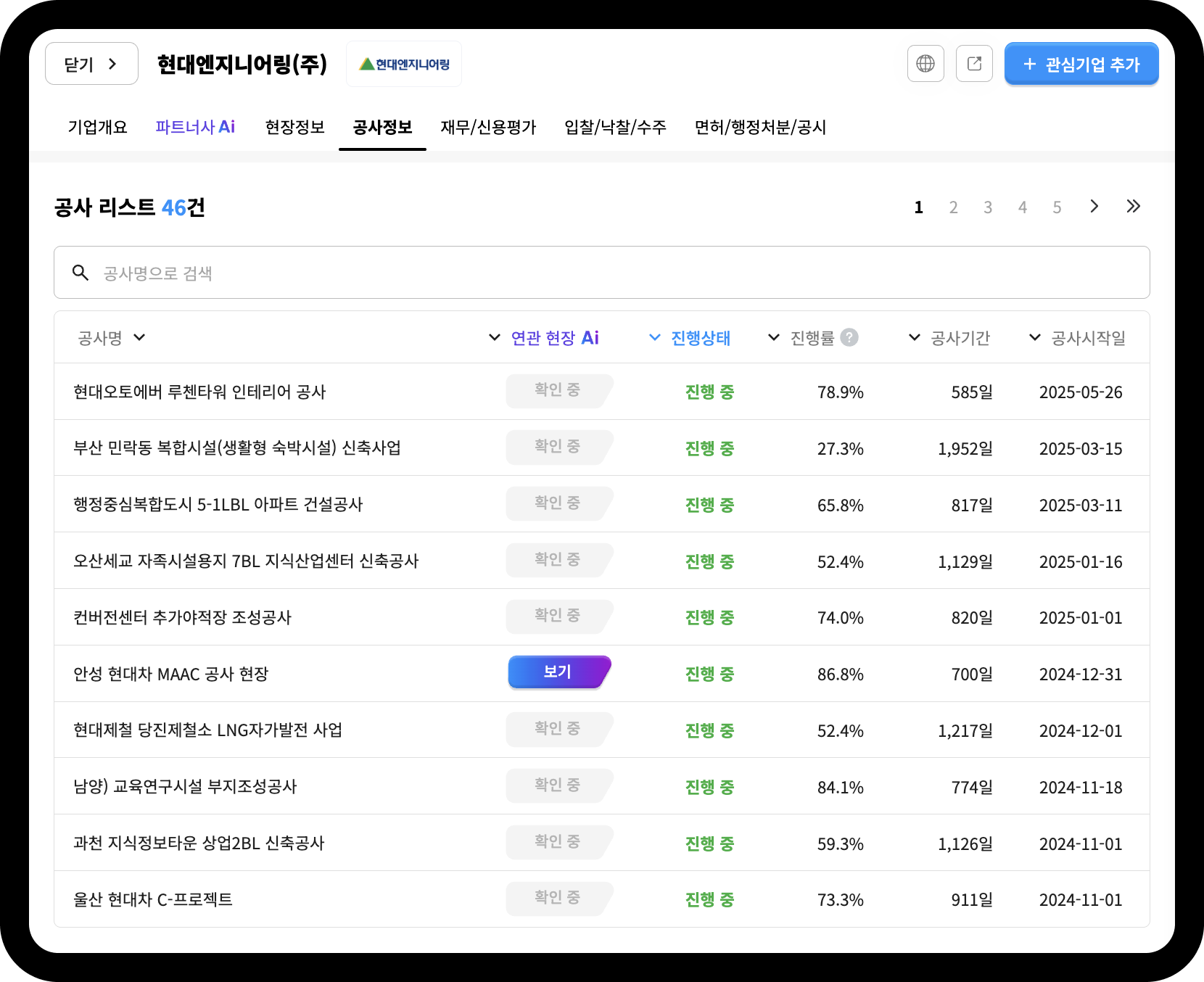Click 1,217일 duration cell

[x=965, y=731]
